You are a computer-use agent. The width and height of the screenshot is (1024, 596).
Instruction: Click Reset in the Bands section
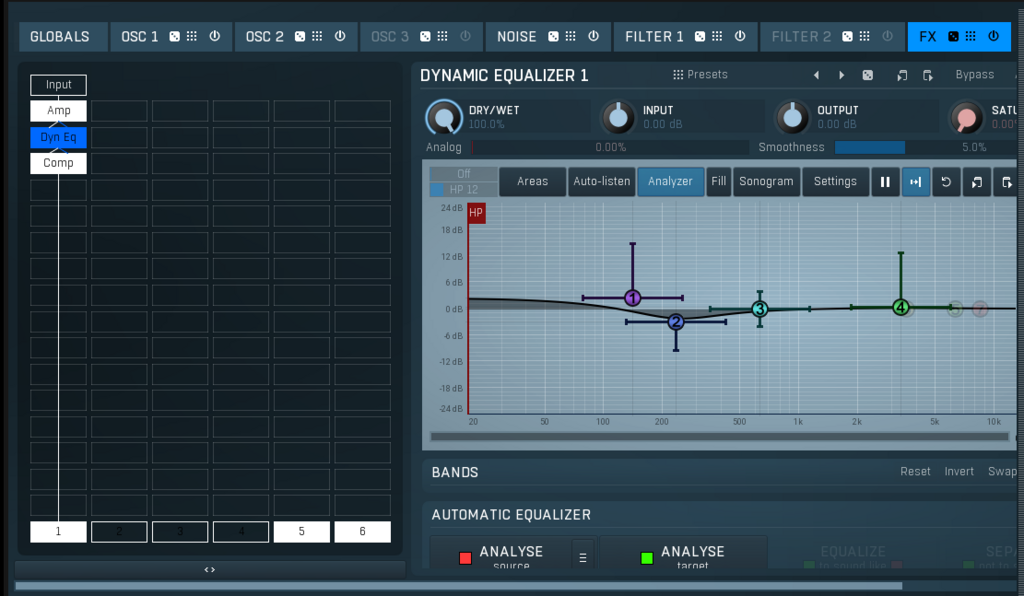(x=914, y=472)
